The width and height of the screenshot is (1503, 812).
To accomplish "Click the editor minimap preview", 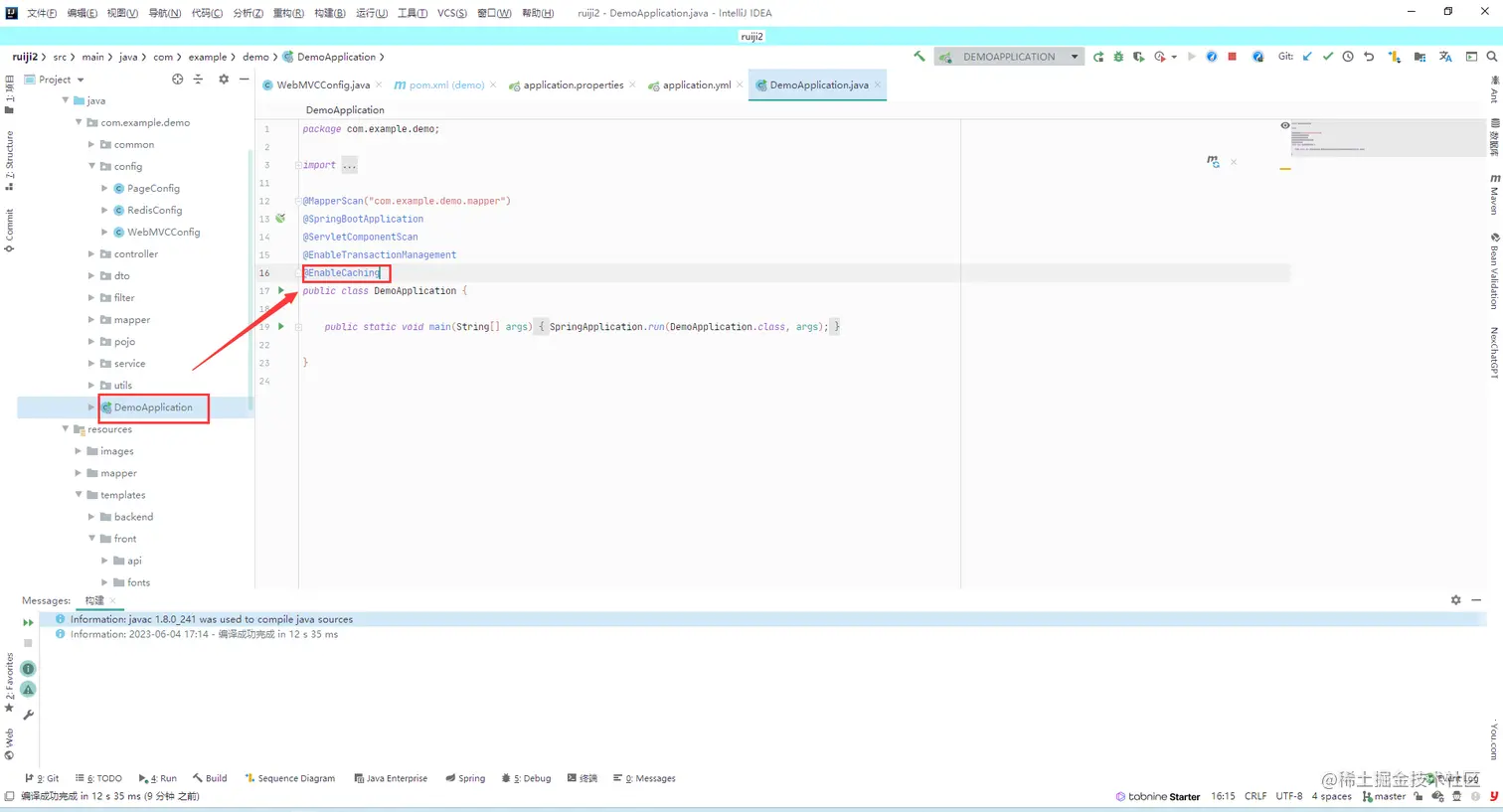I will [x=1387, y=138].
